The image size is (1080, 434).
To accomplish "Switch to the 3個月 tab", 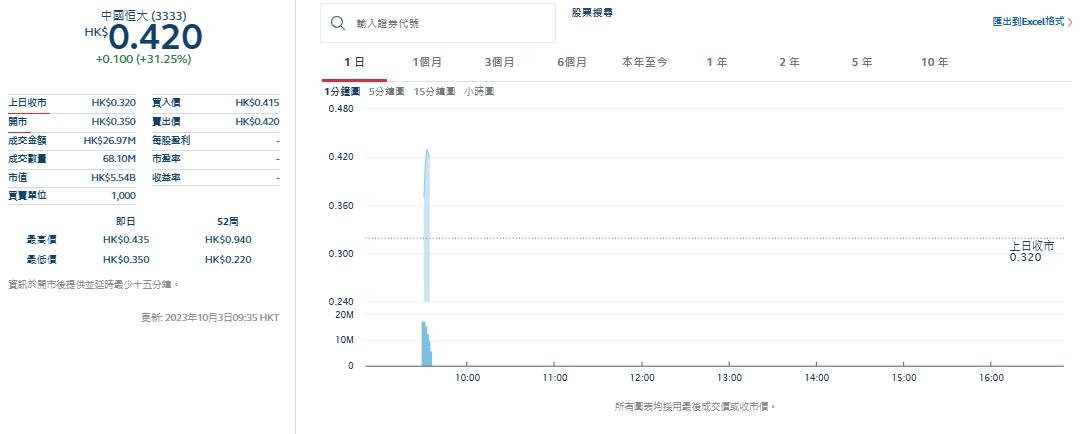I will (499, 62).
